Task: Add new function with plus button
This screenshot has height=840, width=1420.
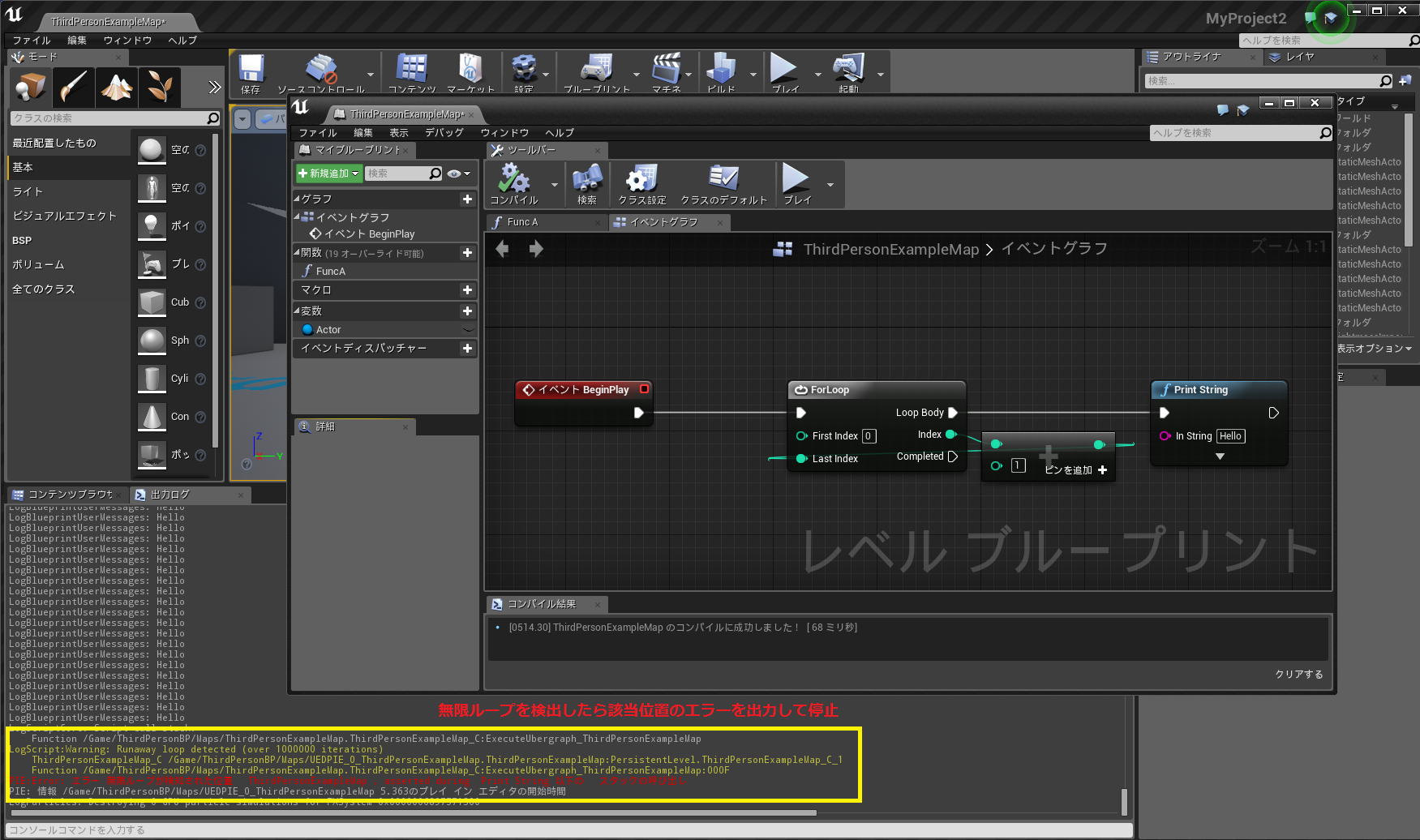Action: [x=467, y=253]
